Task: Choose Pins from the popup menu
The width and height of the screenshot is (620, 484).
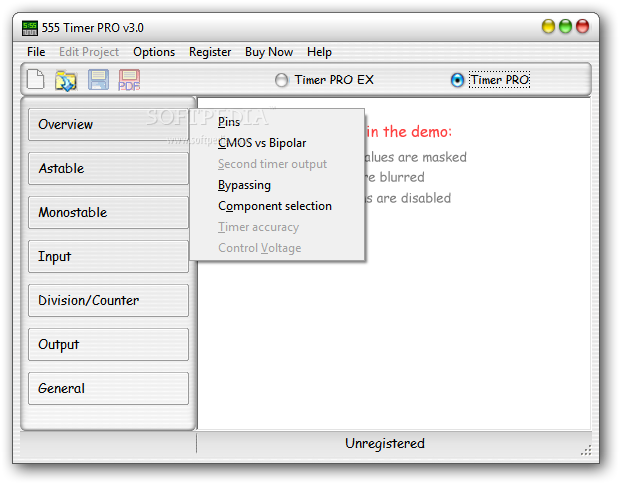Action: pyautogui.click(x=277, y=122)
